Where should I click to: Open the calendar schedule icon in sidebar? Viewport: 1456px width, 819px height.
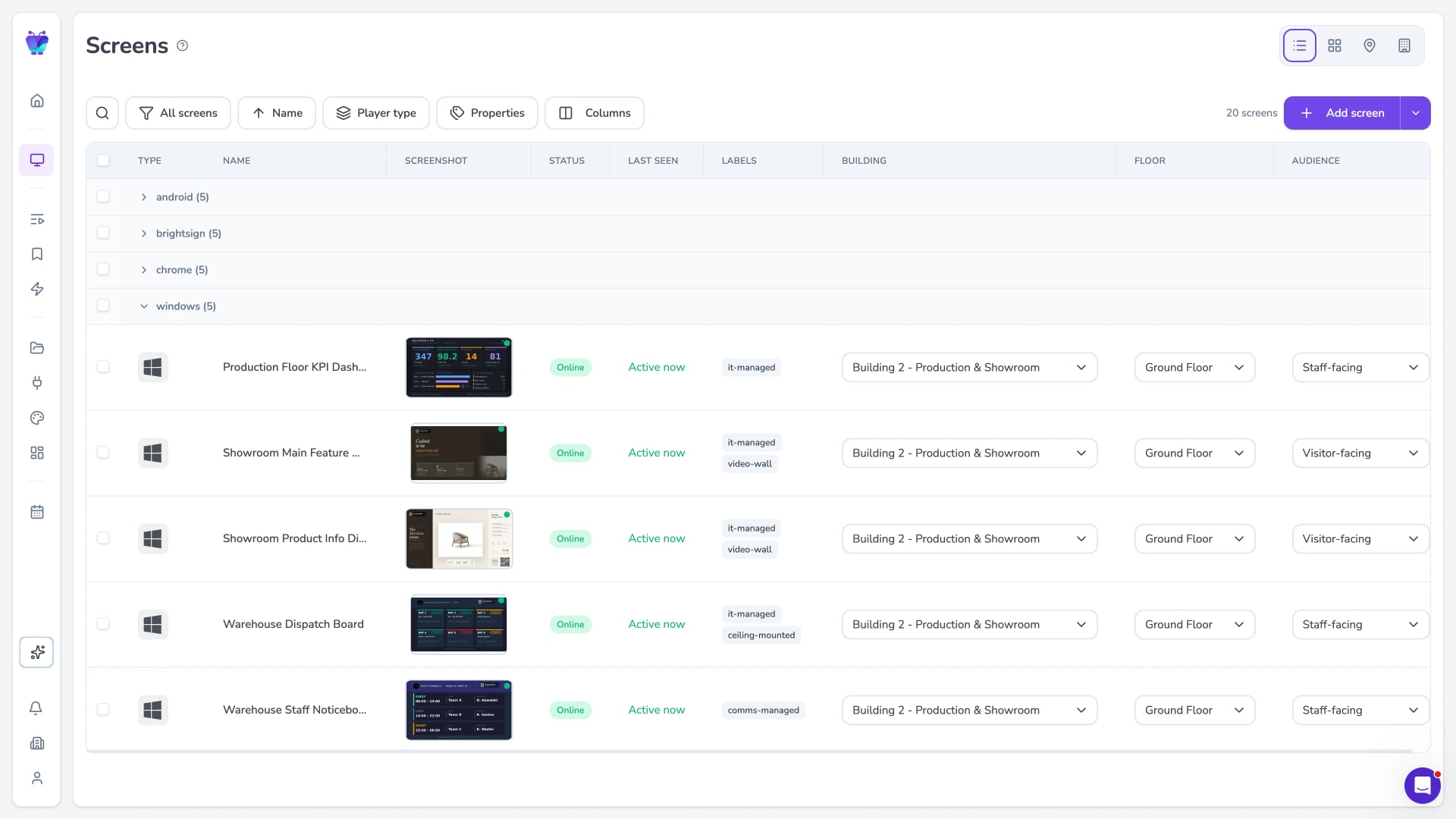coord(36,512)
